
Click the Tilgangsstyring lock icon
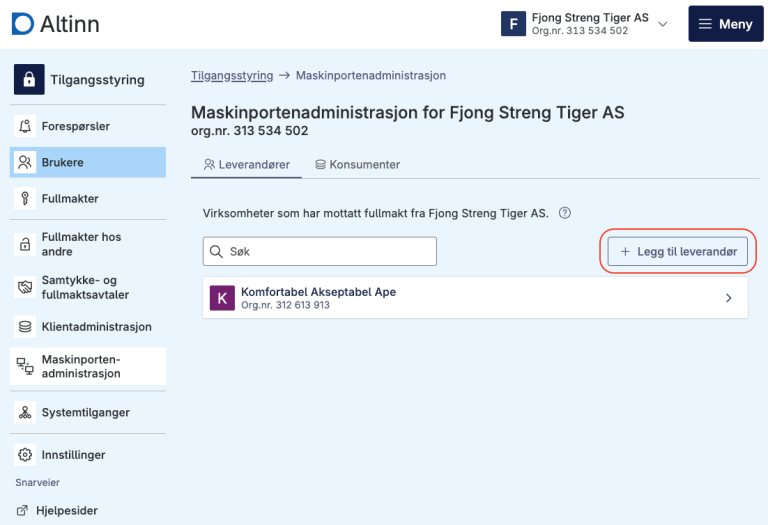tap(29, 79)
